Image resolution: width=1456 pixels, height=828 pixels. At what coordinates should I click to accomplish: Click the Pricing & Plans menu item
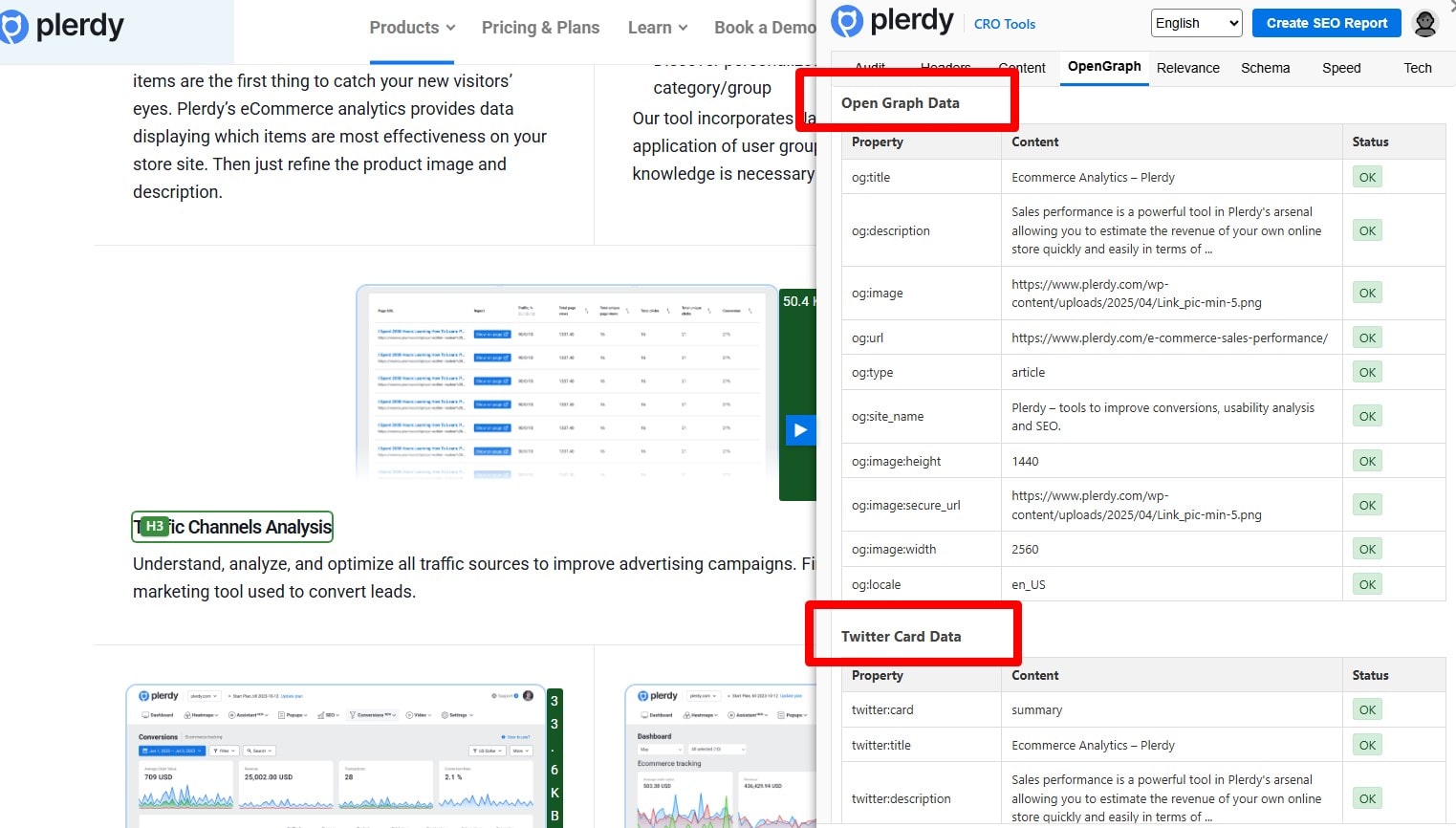click(x=541, y=28)
